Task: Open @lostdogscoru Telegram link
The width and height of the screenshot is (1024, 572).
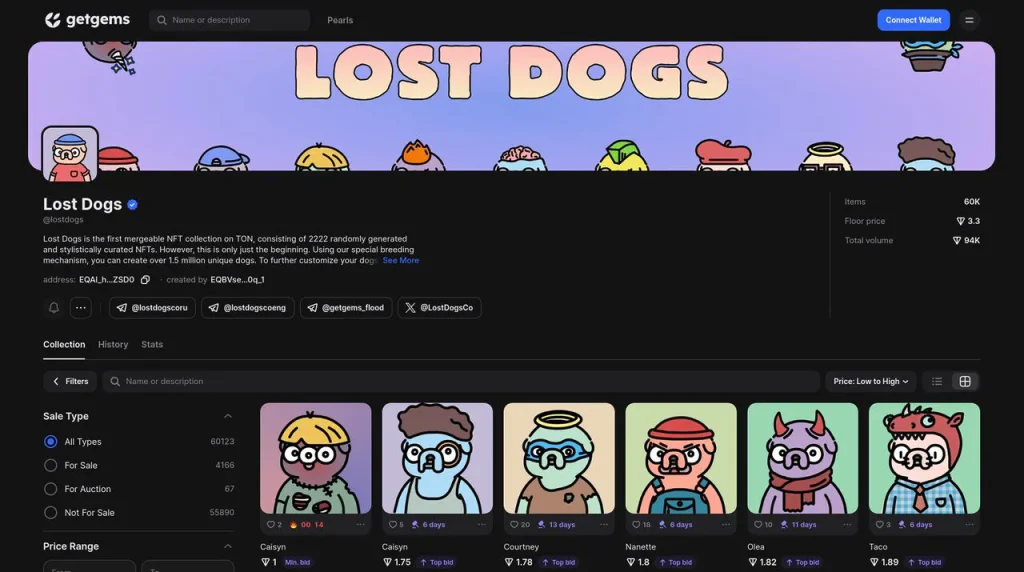Action: point(152,308)
